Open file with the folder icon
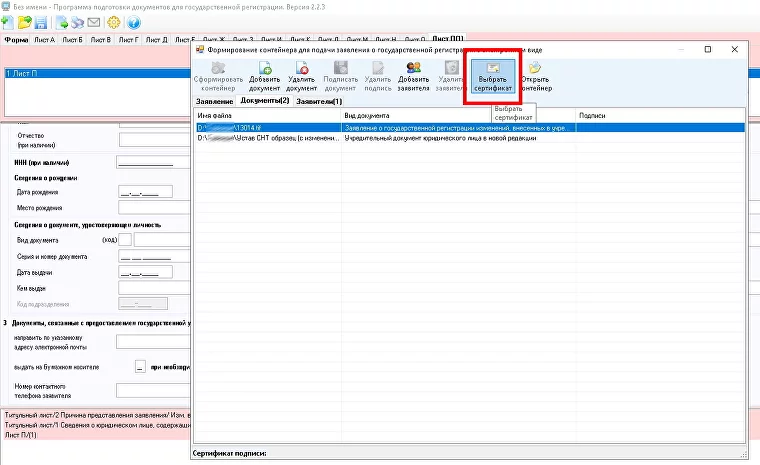This screenshot has height=465, width=760. (24, 22)
